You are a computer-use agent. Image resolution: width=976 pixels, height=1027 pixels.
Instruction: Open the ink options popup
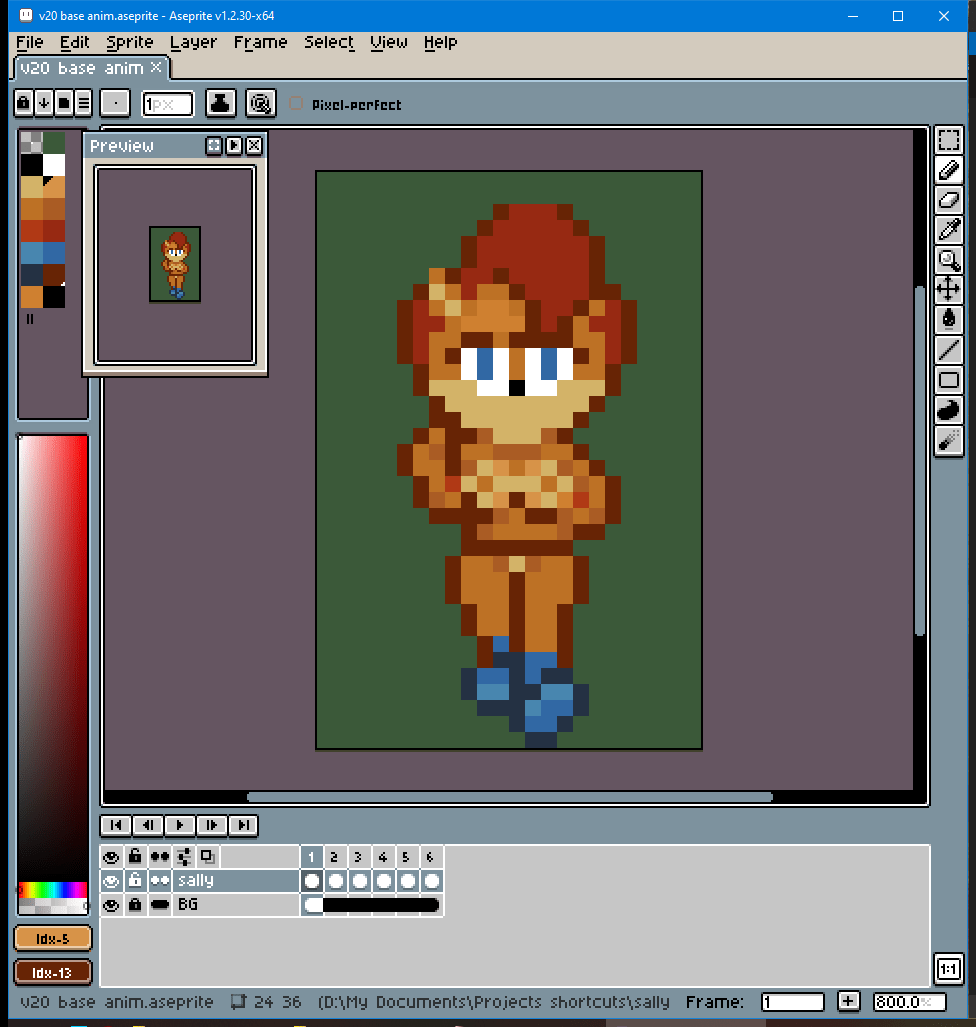coord(220,102)
